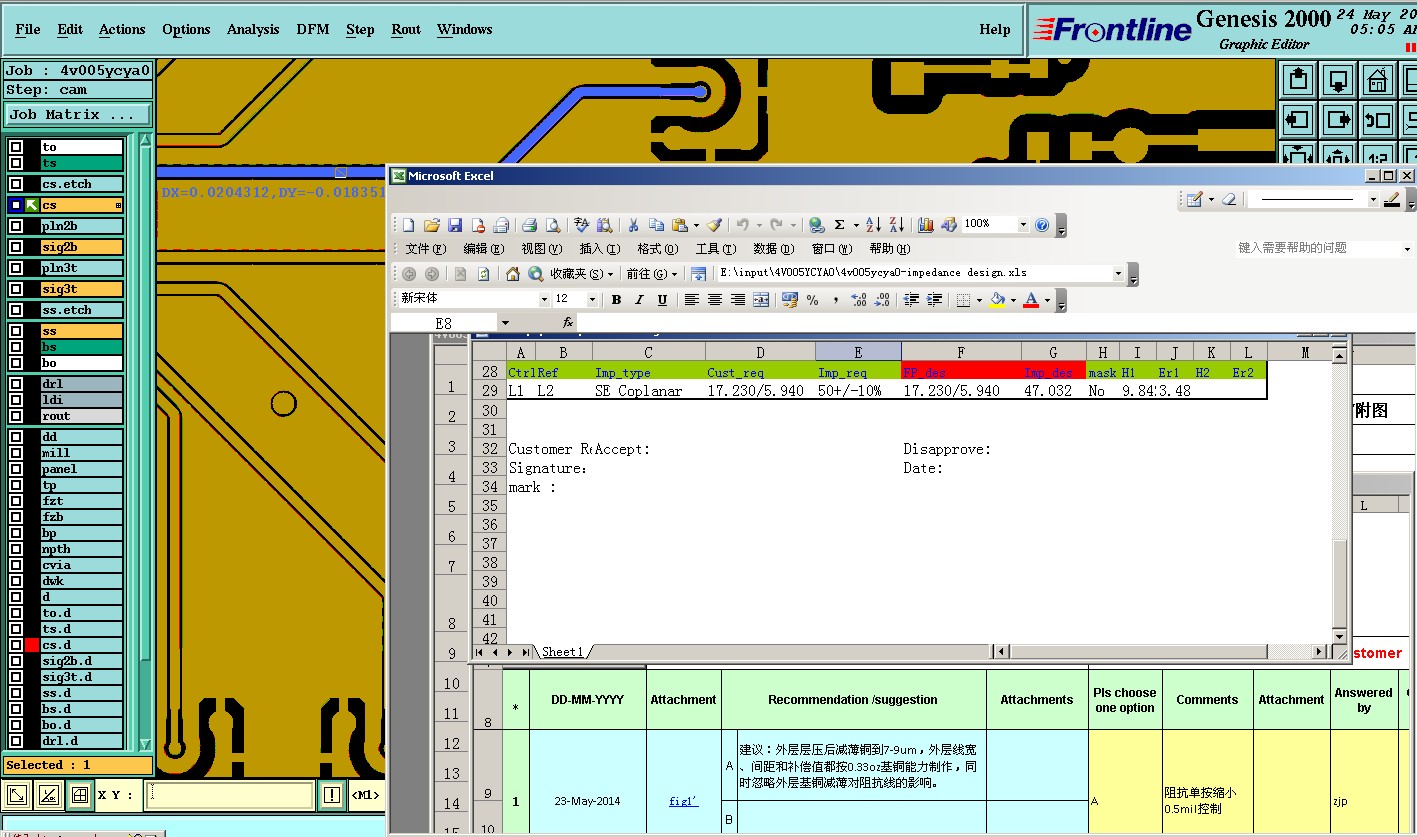
Task: Click the Job Matrix button
Action: click(78, 115)
